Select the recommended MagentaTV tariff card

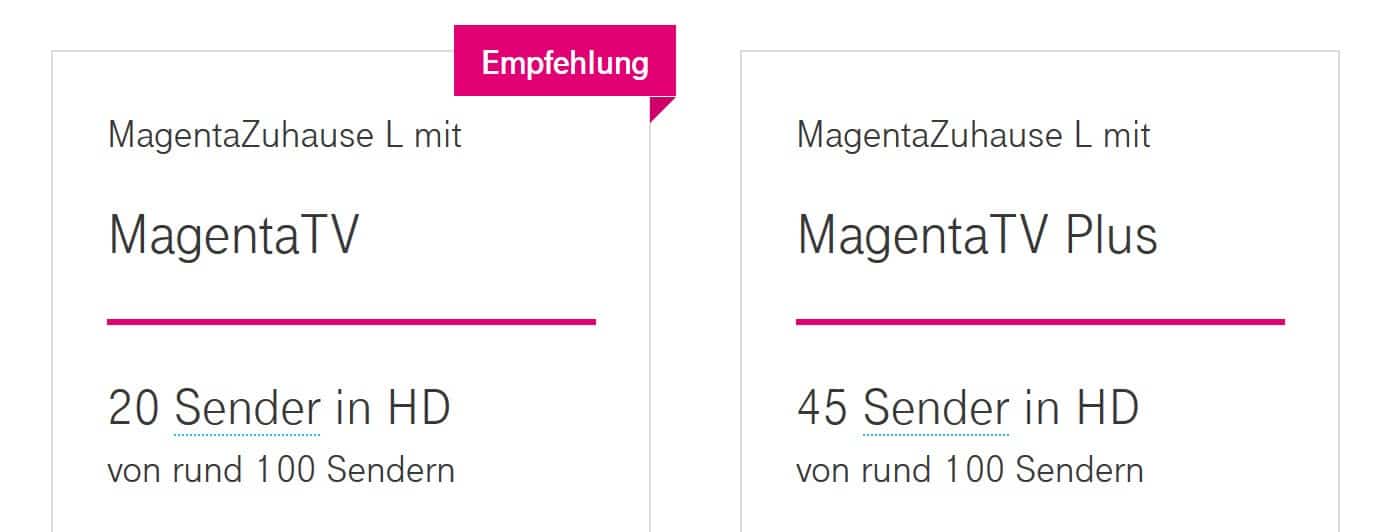pyautogui.click(x=351, y=291)
